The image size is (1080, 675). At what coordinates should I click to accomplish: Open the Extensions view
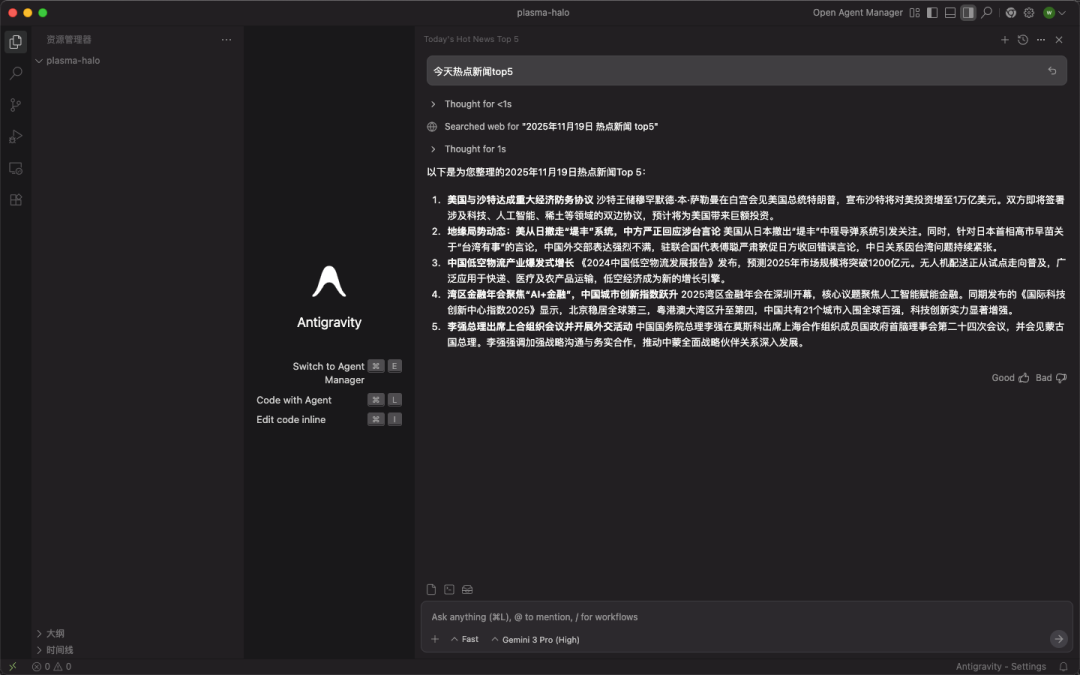15,199
